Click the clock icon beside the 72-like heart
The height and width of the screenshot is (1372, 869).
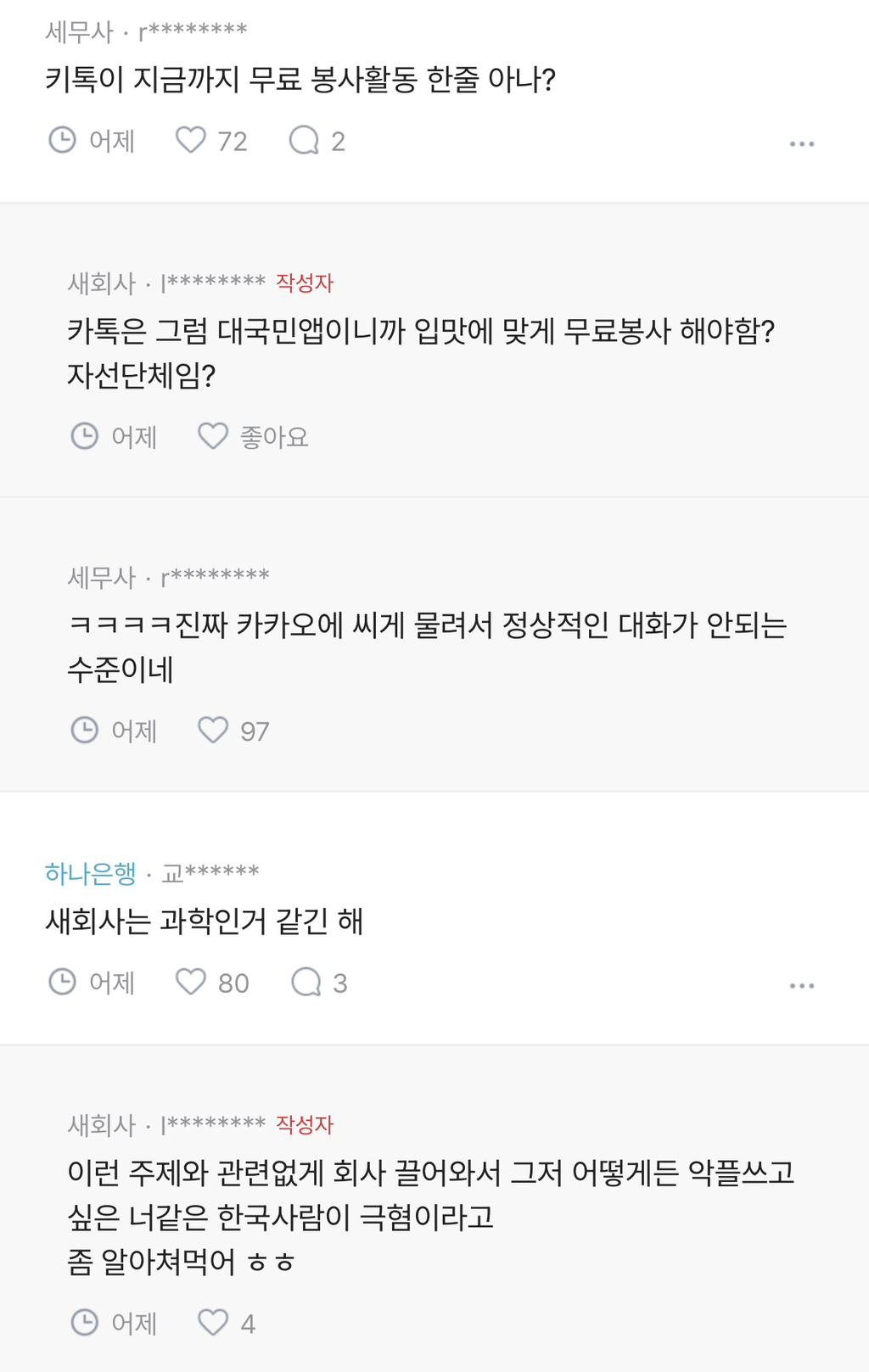click(62, 140)
